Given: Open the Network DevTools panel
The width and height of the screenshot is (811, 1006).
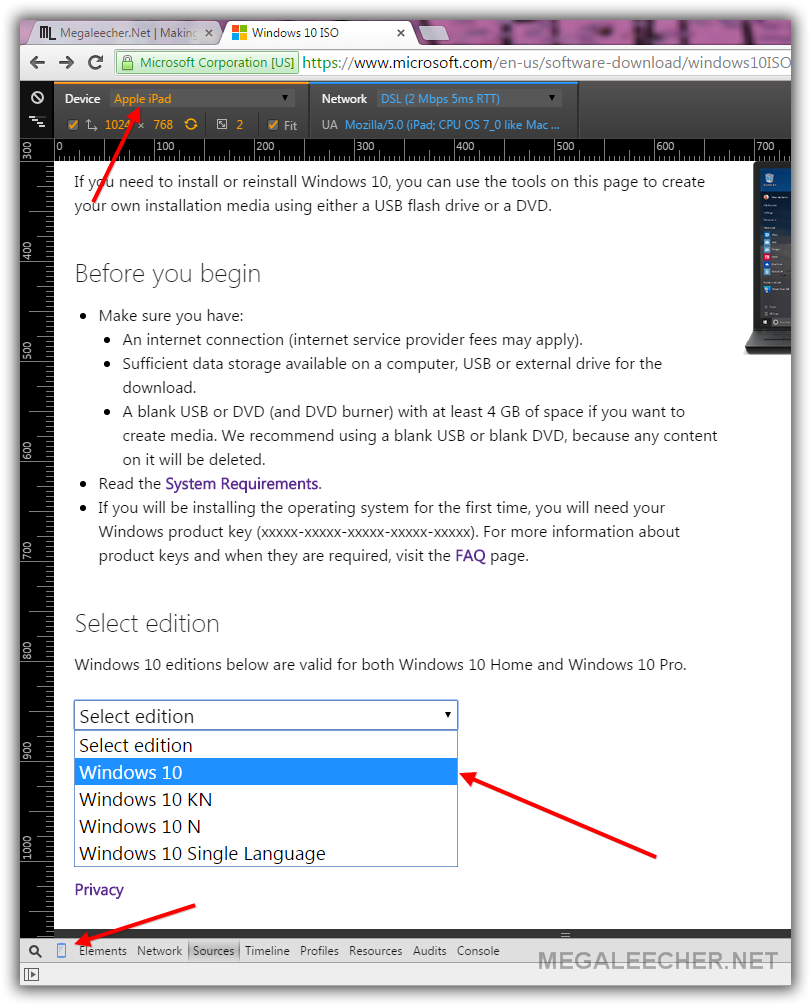Looking at the screenshot, I should [x=159, y=951].
